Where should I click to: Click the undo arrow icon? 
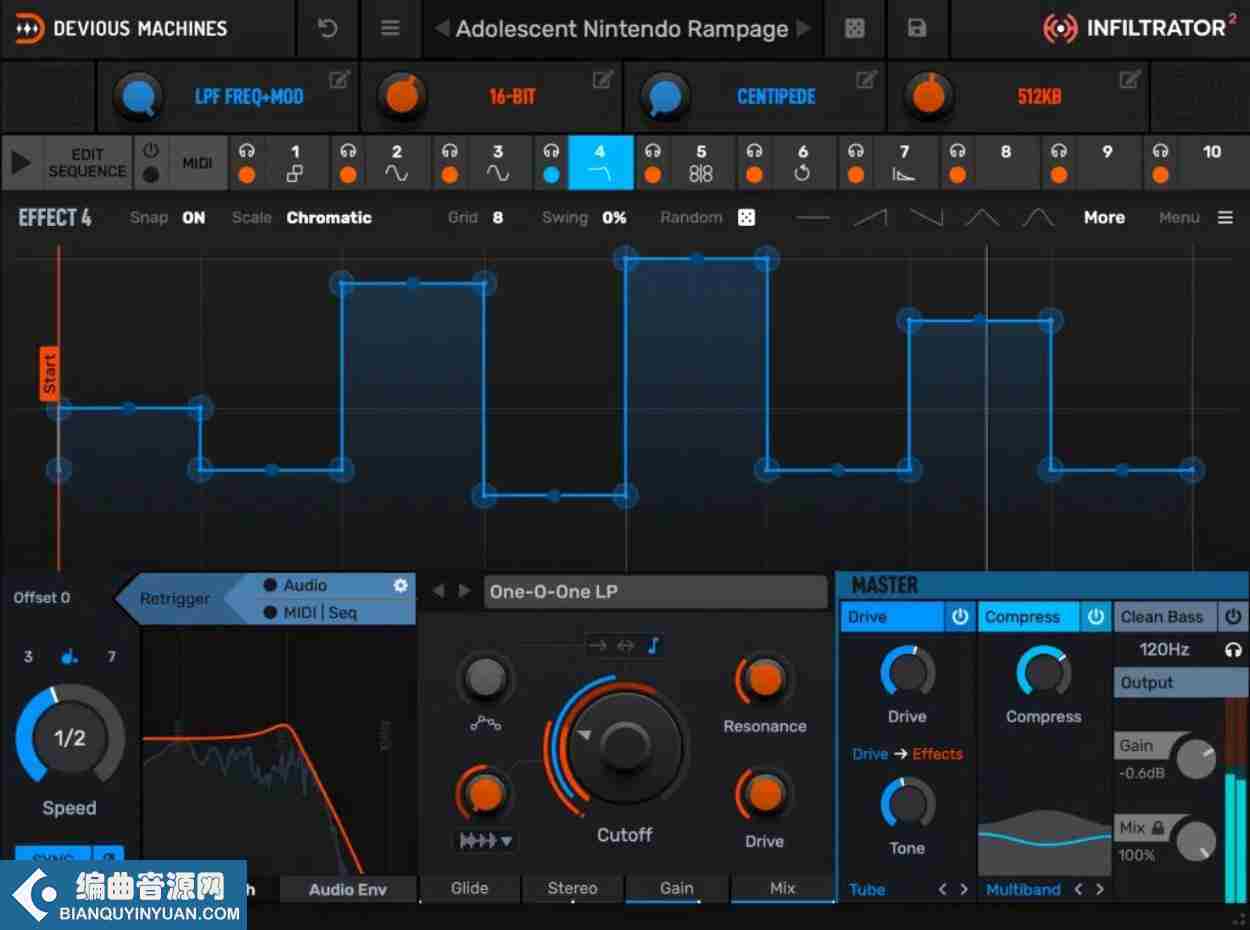coord(327,29)
